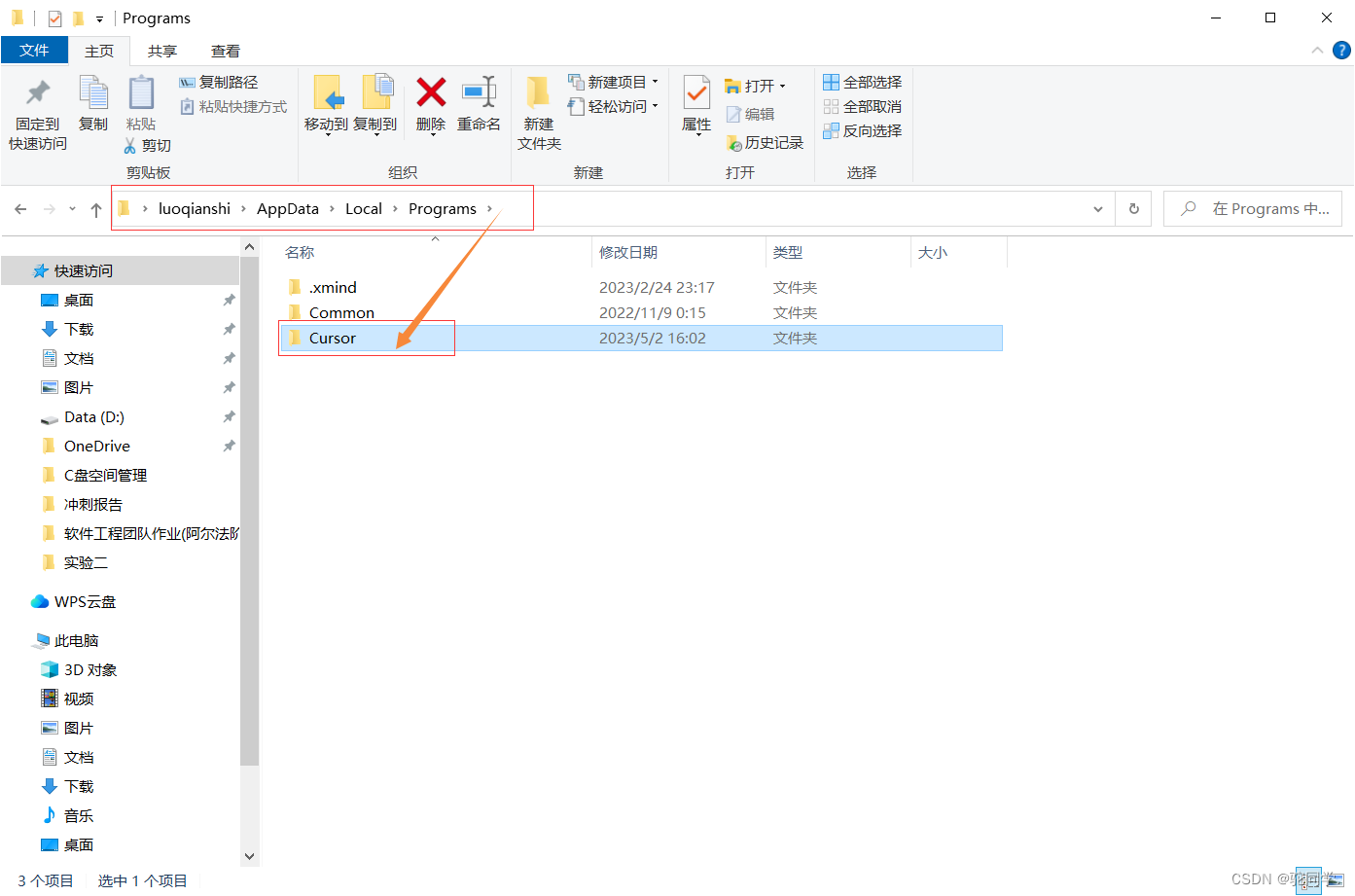1355x896 pixels.
Task: Click the Search Programs input field
Action: tap(1253, 209)
